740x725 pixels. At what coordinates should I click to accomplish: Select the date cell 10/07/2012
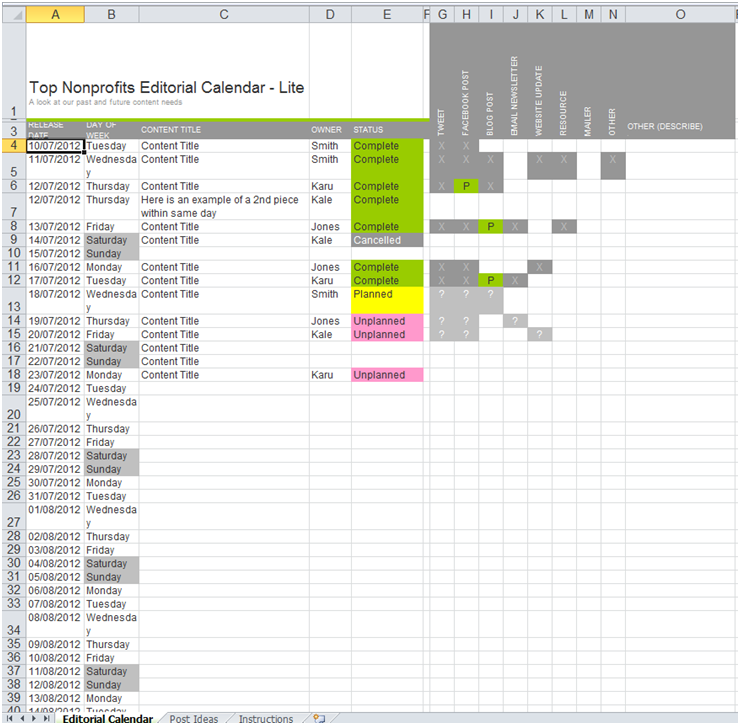(55, 145)
